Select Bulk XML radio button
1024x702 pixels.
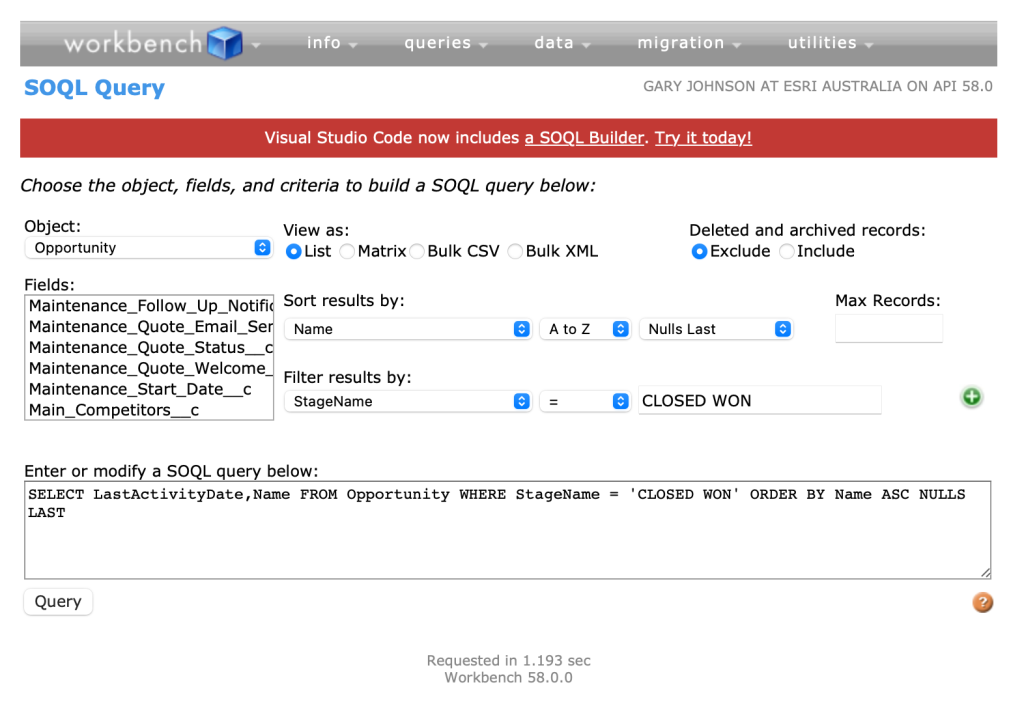[x=516, y=252]
